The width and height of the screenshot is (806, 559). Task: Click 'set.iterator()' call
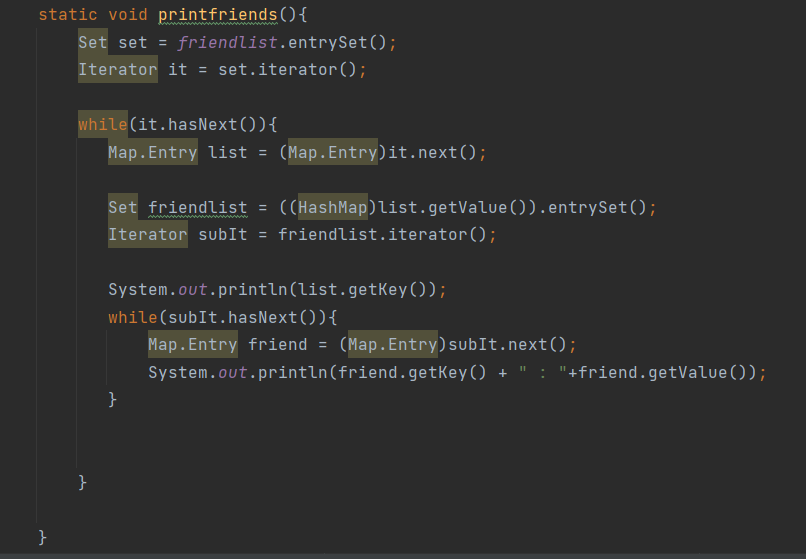(x=287, y=69)
